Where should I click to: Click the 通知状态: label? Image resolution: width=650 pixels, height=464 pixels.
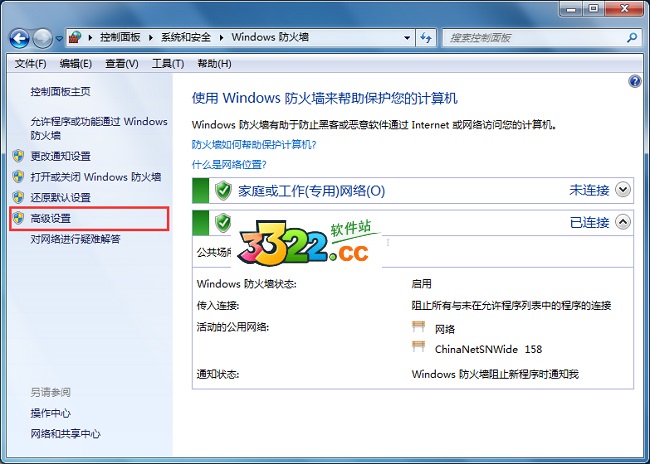pos(218,374)
